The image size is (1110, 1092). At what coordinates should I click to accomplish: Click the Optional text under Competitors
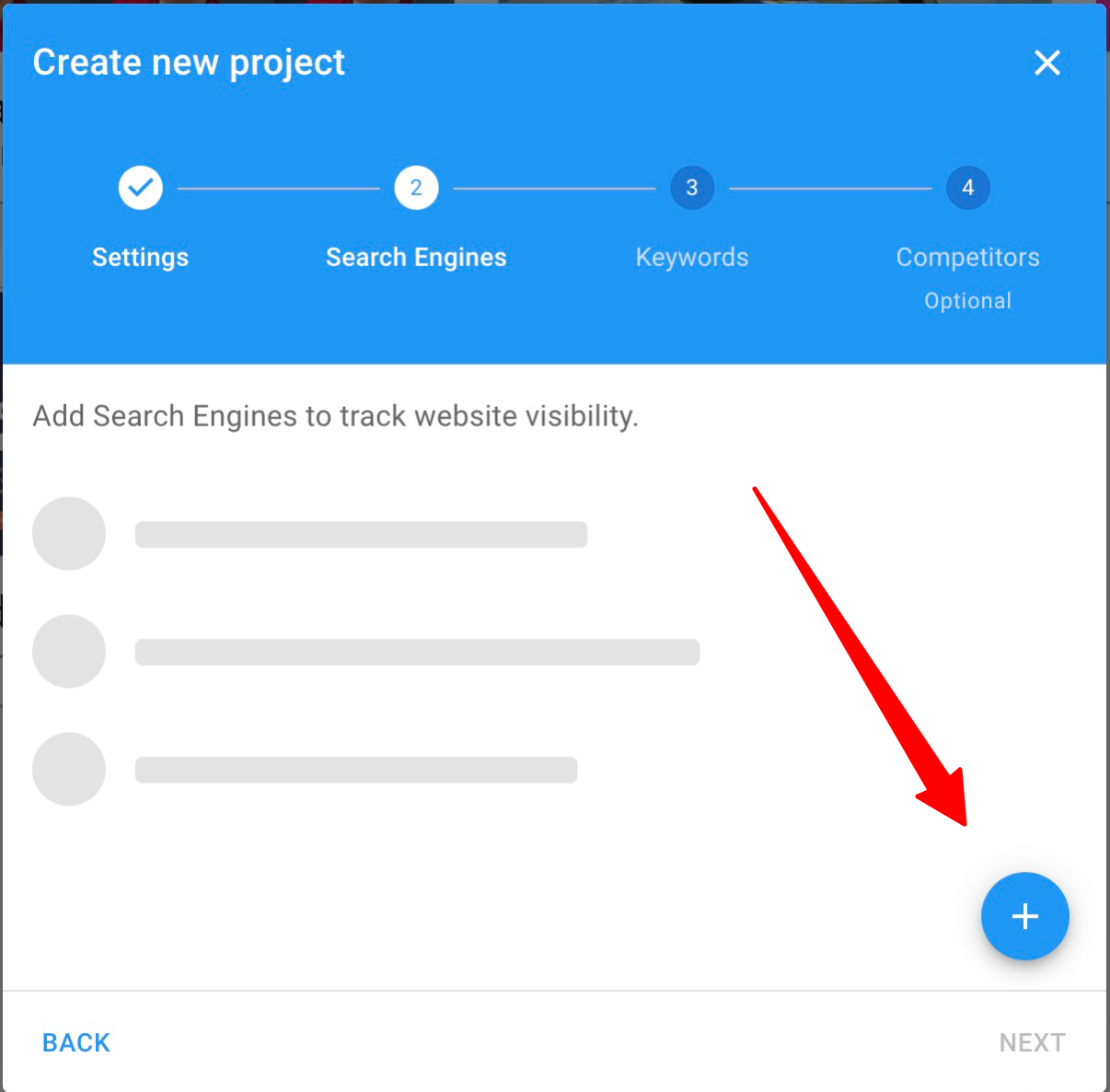pos(968,301)
